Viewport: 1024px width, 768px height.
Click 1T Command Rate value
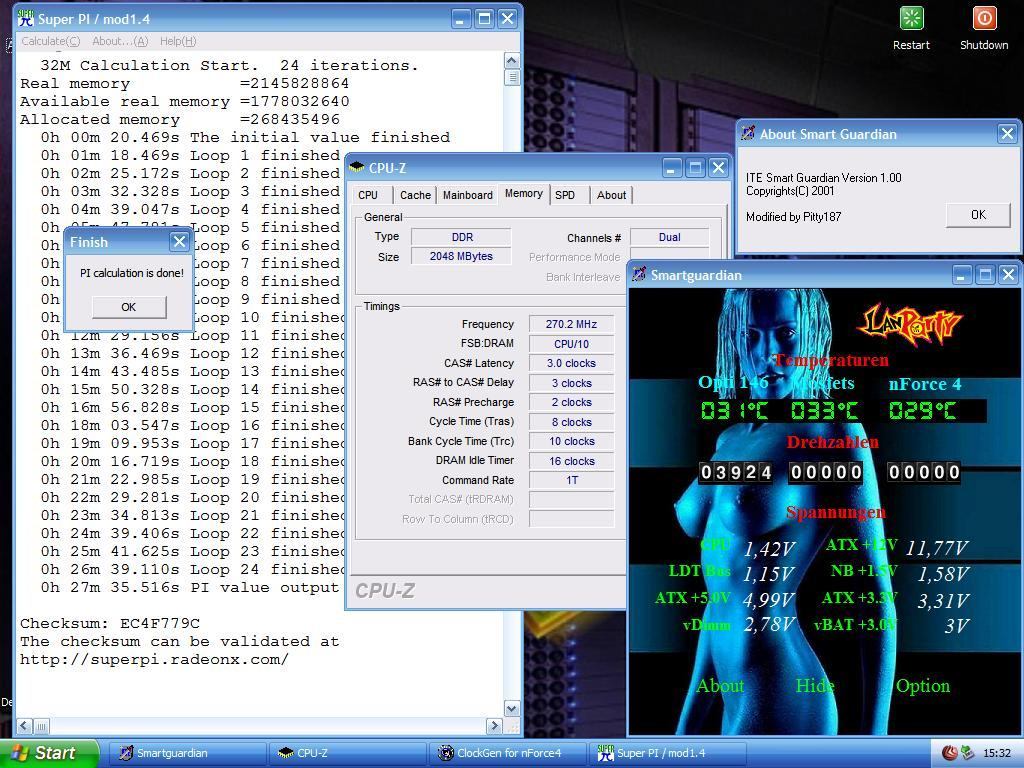tap(571, 480)
